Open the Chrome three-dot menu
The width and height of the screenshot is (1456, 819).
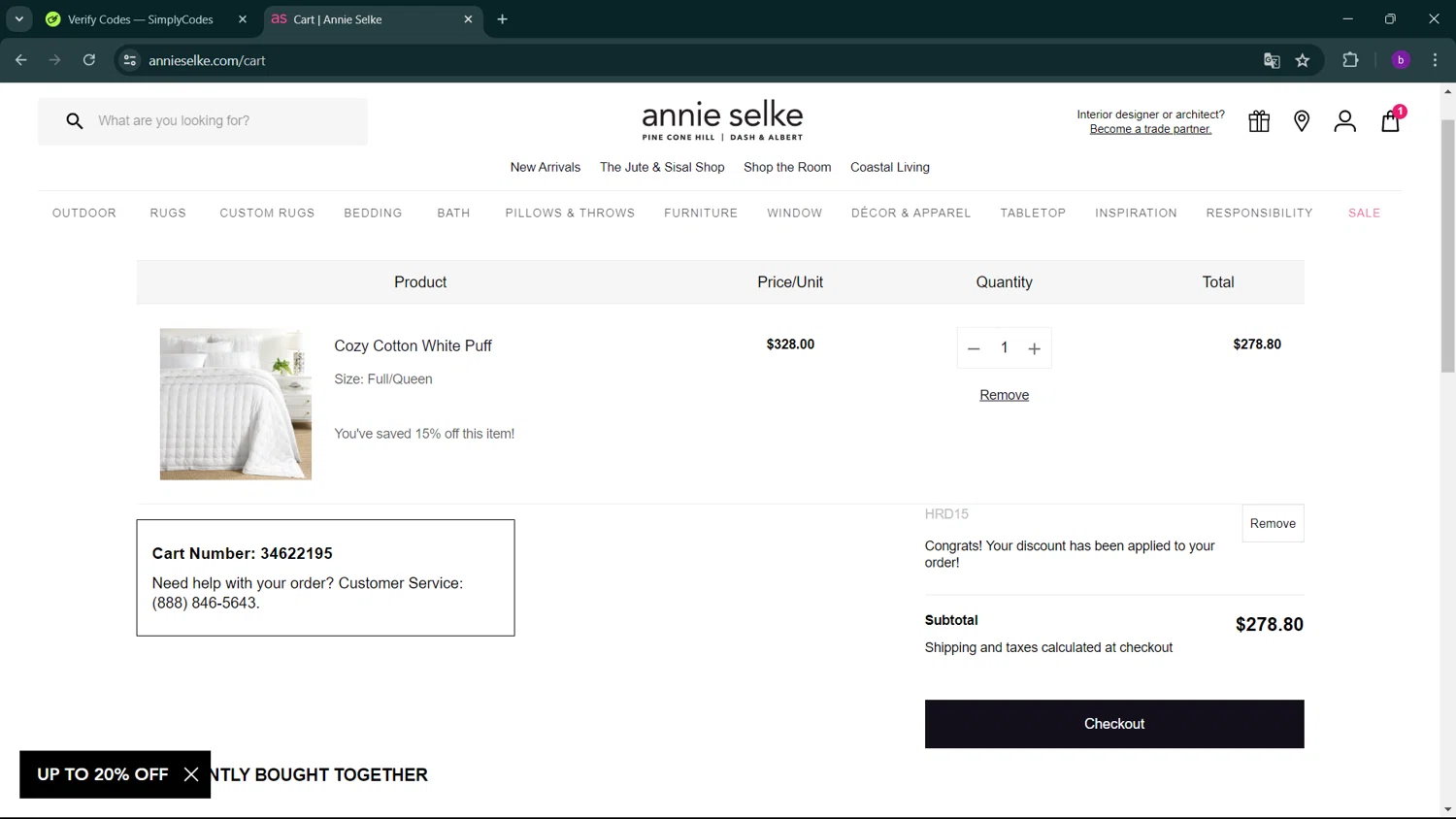(1435, 60)
